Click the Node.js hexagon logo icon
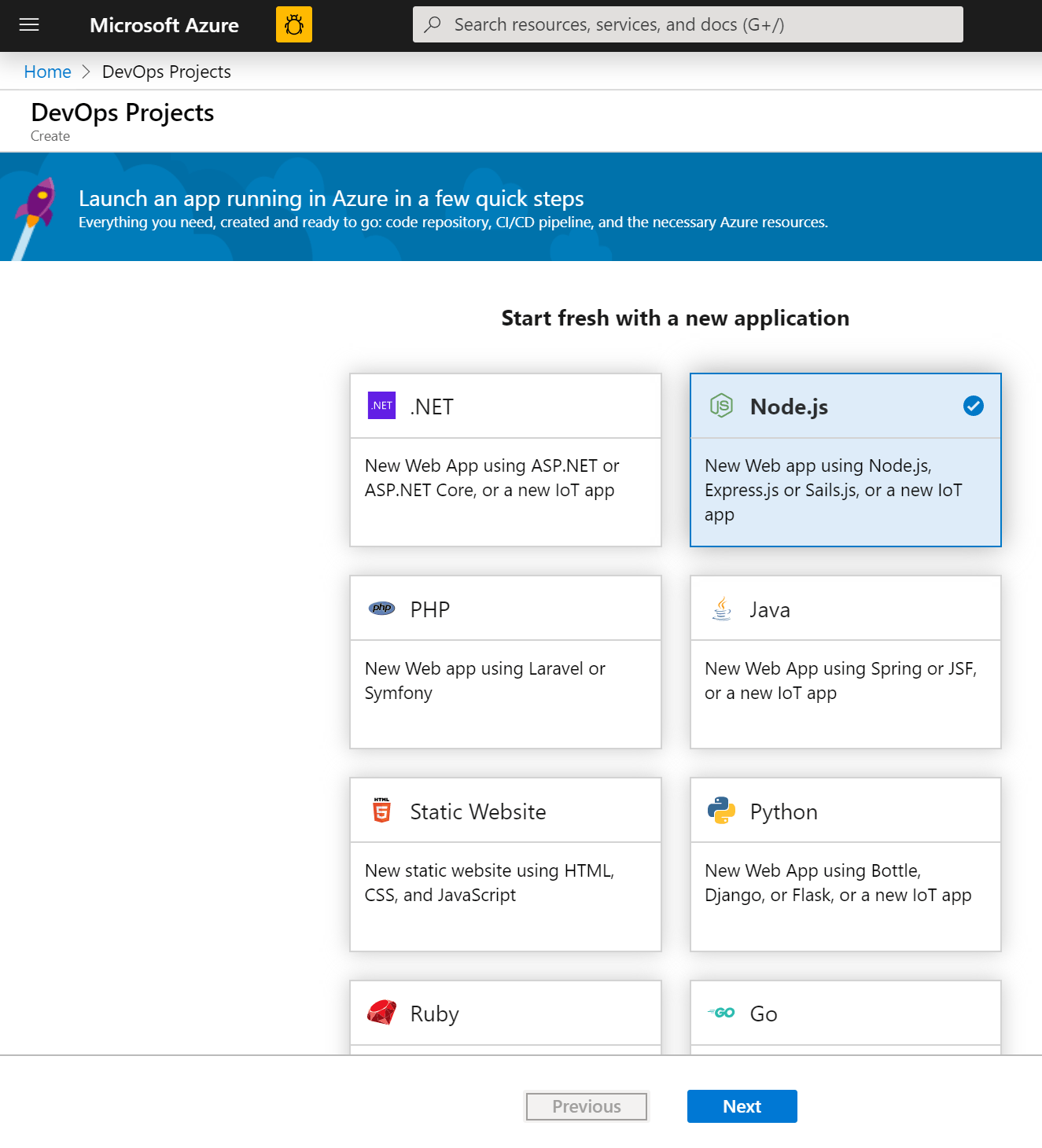The image size is (1042, 1148). tap(721, 406)
